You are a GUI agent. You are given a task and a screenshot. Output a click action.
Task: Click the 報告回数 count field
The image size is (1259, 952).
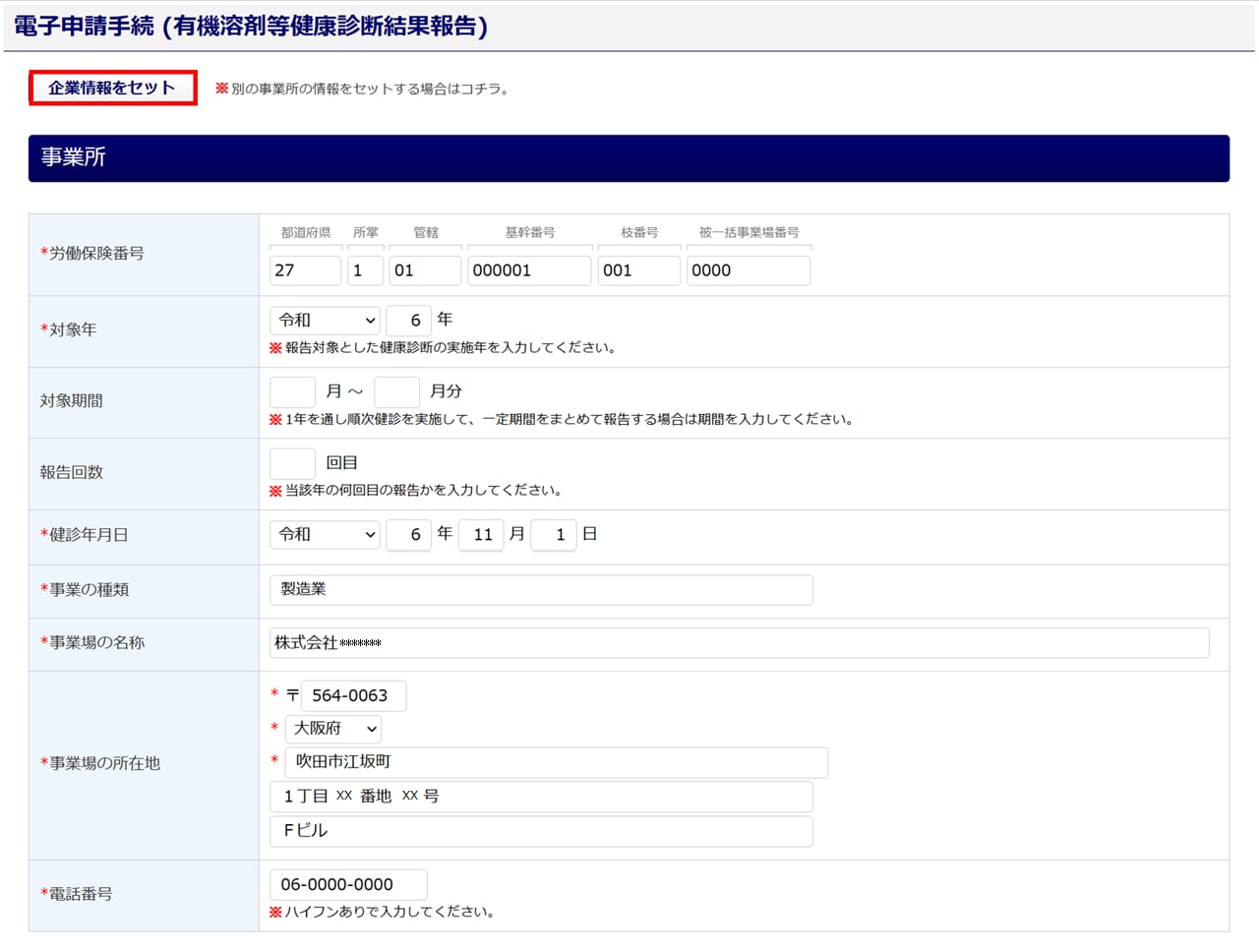pos(292,463)
